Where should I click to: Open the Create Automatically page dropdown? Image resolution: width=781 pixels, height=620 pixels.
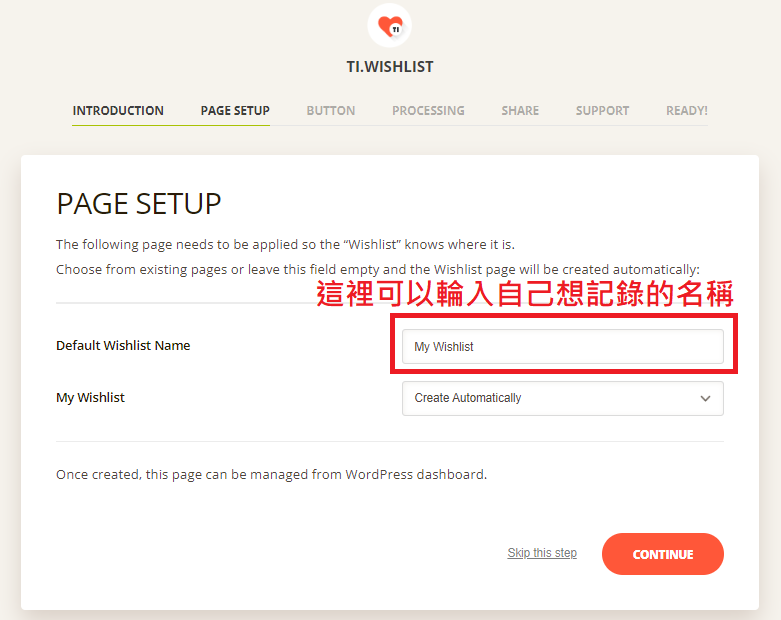550,398
